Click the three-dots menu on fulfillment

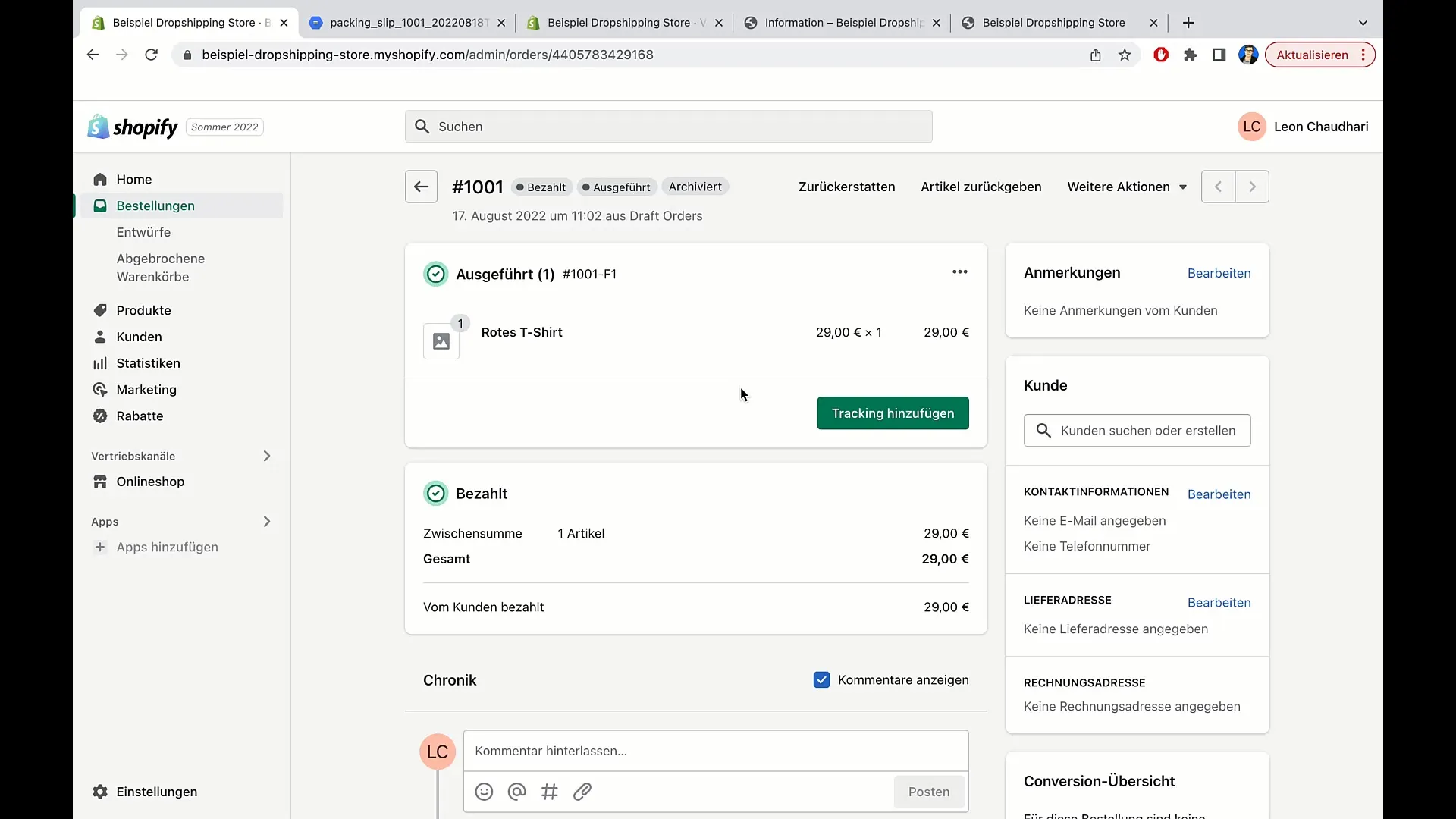click(x=960, y=272)
